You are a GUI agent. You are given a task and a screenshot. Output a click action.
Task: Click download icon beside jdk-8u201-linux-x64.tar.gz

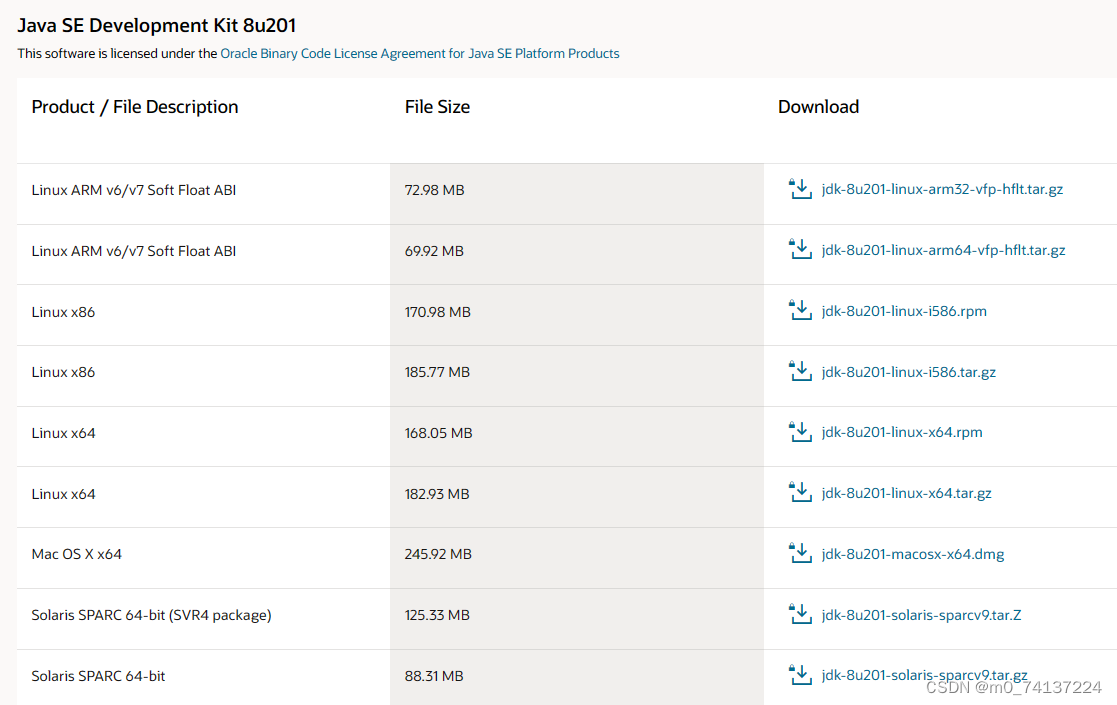click(x=800, y=493)
